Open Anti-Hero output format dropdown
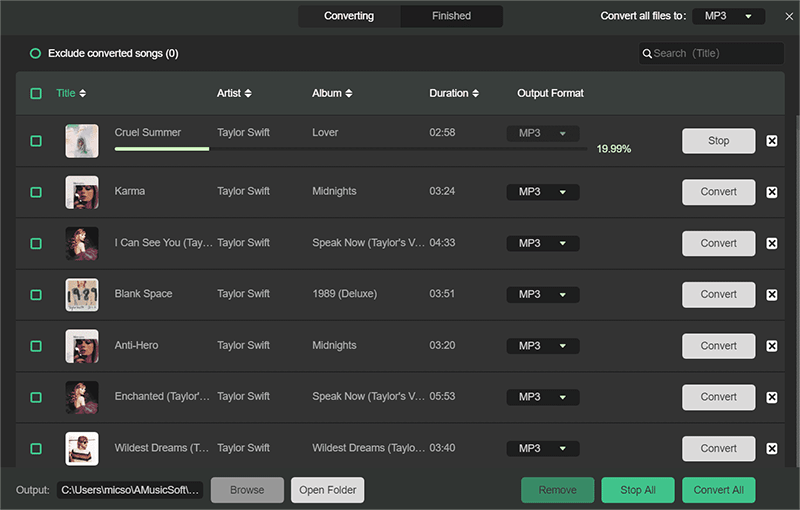The image size is (800, 510). click(542, 346)
